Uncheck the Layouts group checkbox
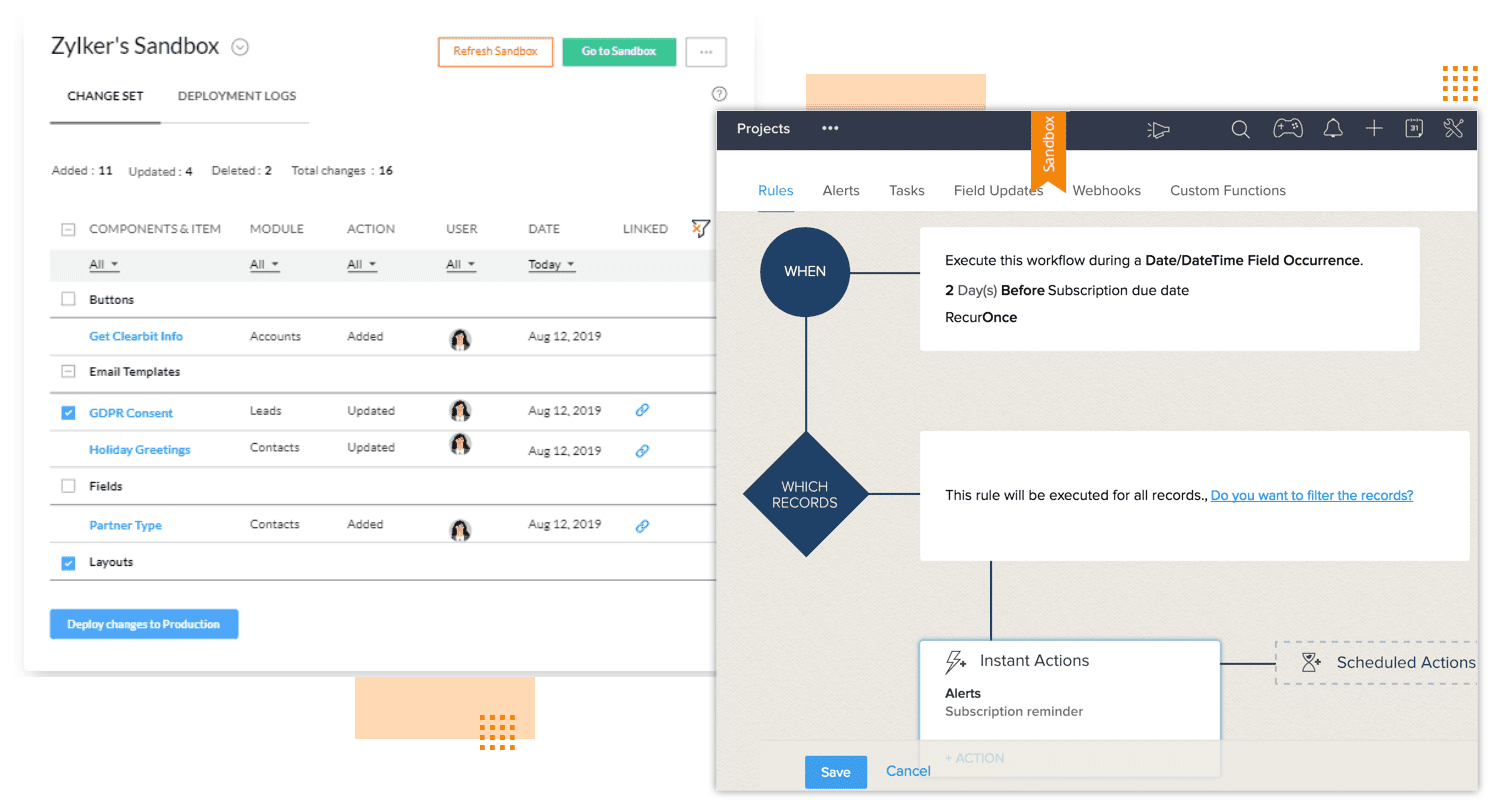The width and height of the screenshot is (1500, 800). click(x=68, y=563)
